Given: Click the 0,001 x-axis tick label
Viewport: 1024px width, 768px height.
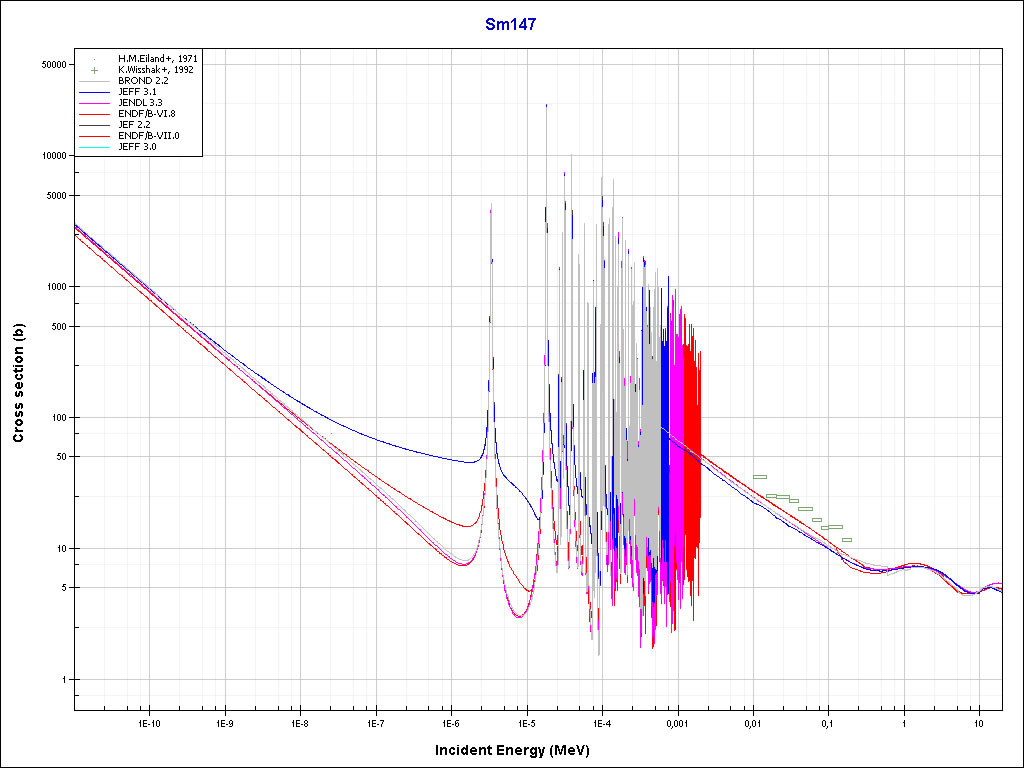Looking at the screenshot, I should (677, 722).
